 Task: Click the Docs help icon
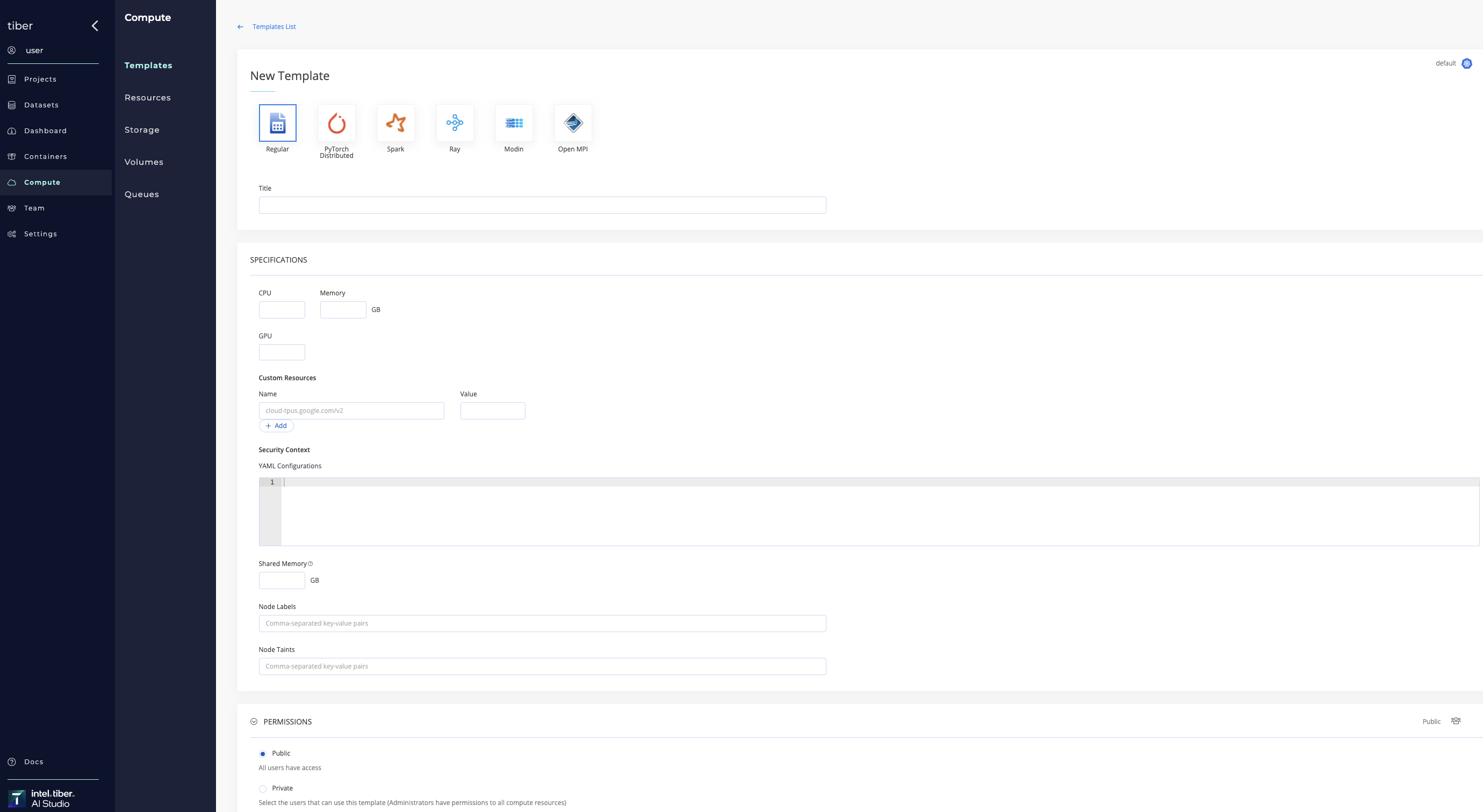click(x=11, y=762)
